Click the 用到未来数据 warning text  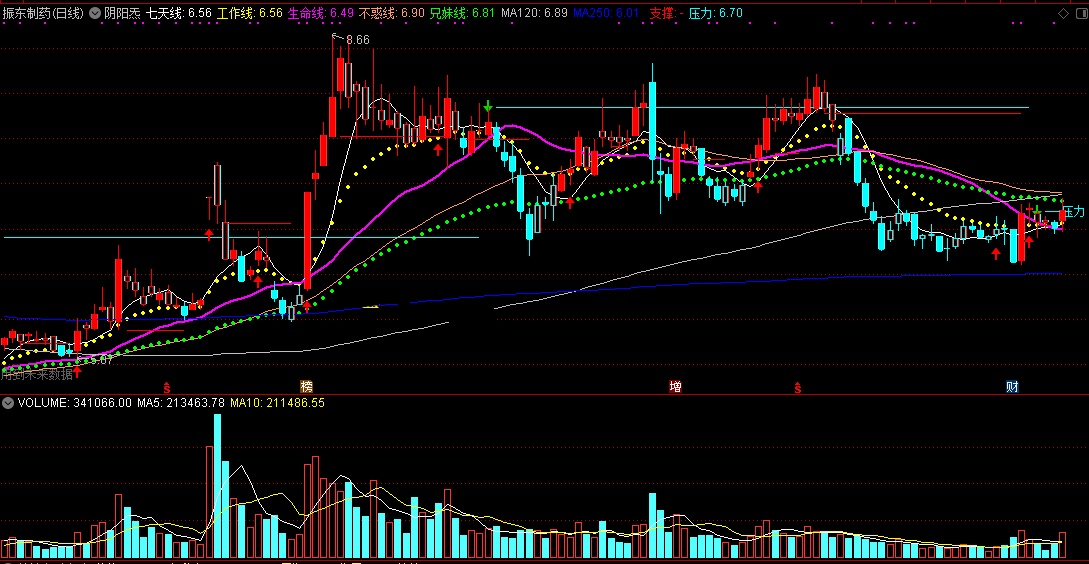click(37, 374)
